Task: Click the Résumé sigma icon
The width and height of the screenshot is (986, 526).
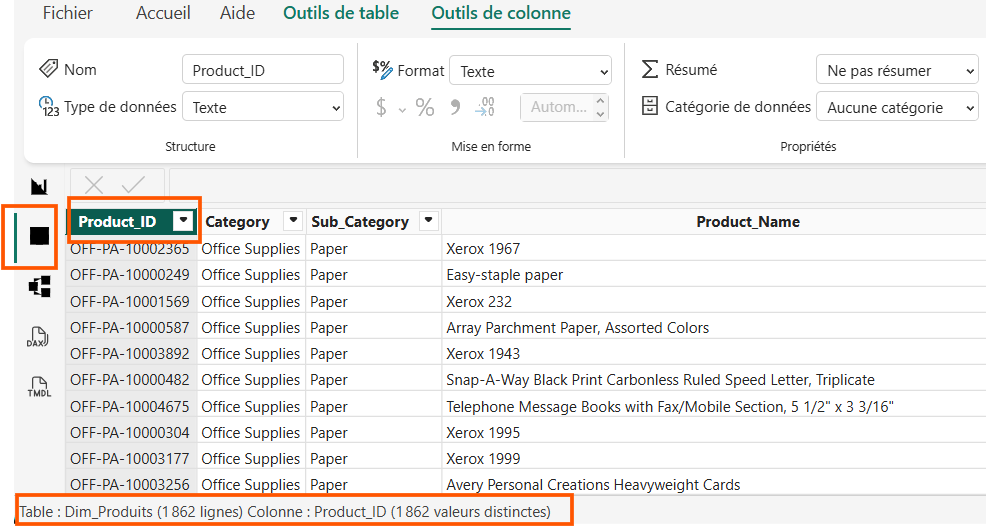Action: click(x=650, y=69)
